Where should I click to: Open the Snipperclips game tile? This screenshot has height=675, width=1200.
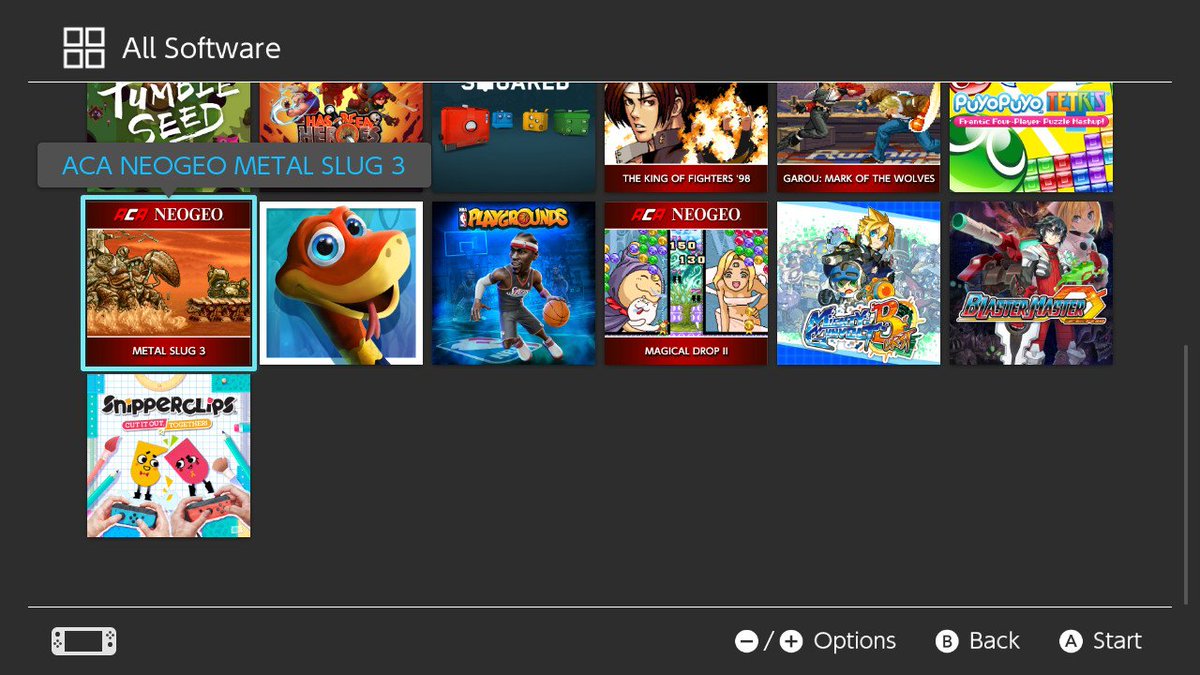point(168,456)
